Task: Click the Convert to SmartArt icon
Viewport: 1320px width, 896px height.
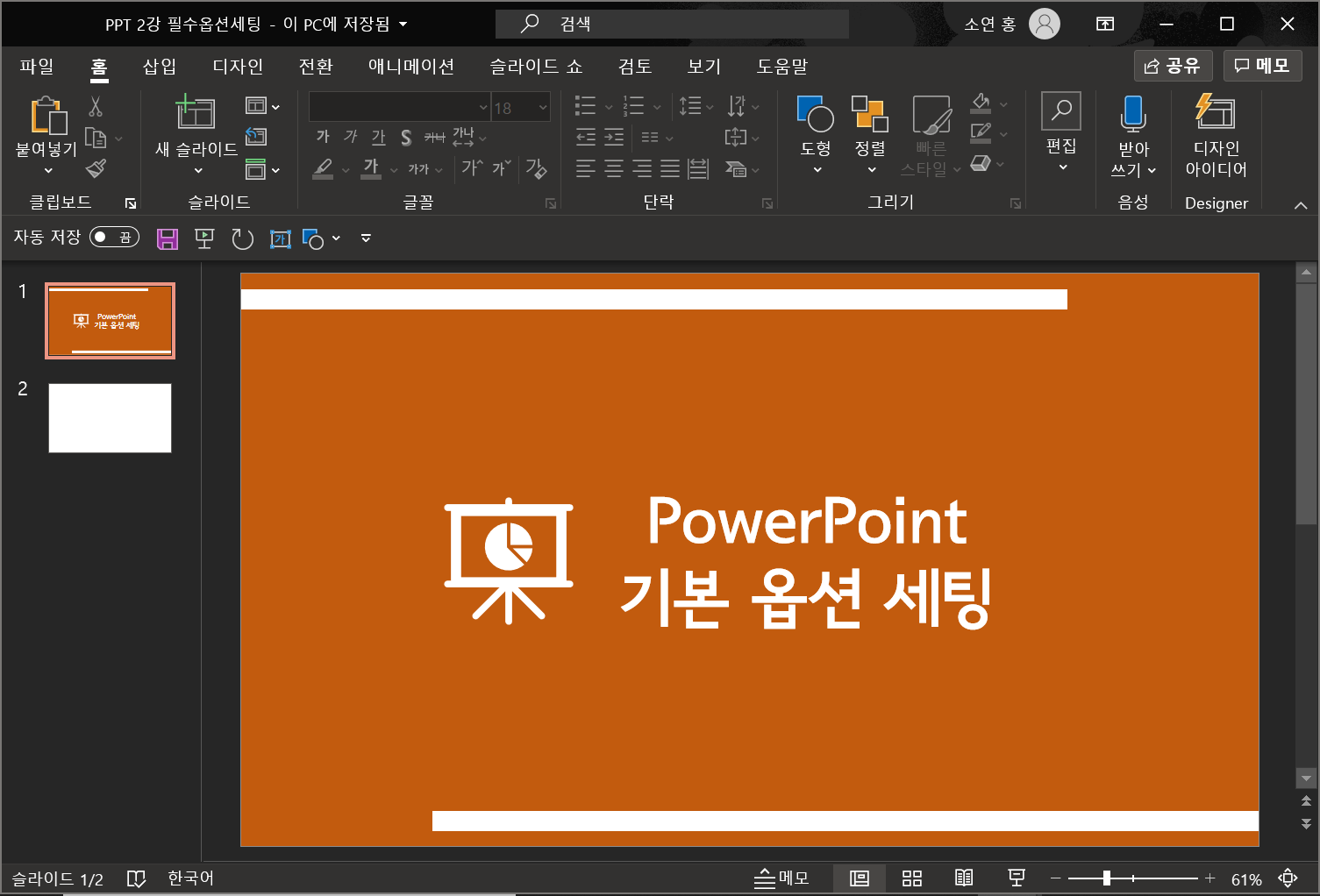Action: click(736, 168)
